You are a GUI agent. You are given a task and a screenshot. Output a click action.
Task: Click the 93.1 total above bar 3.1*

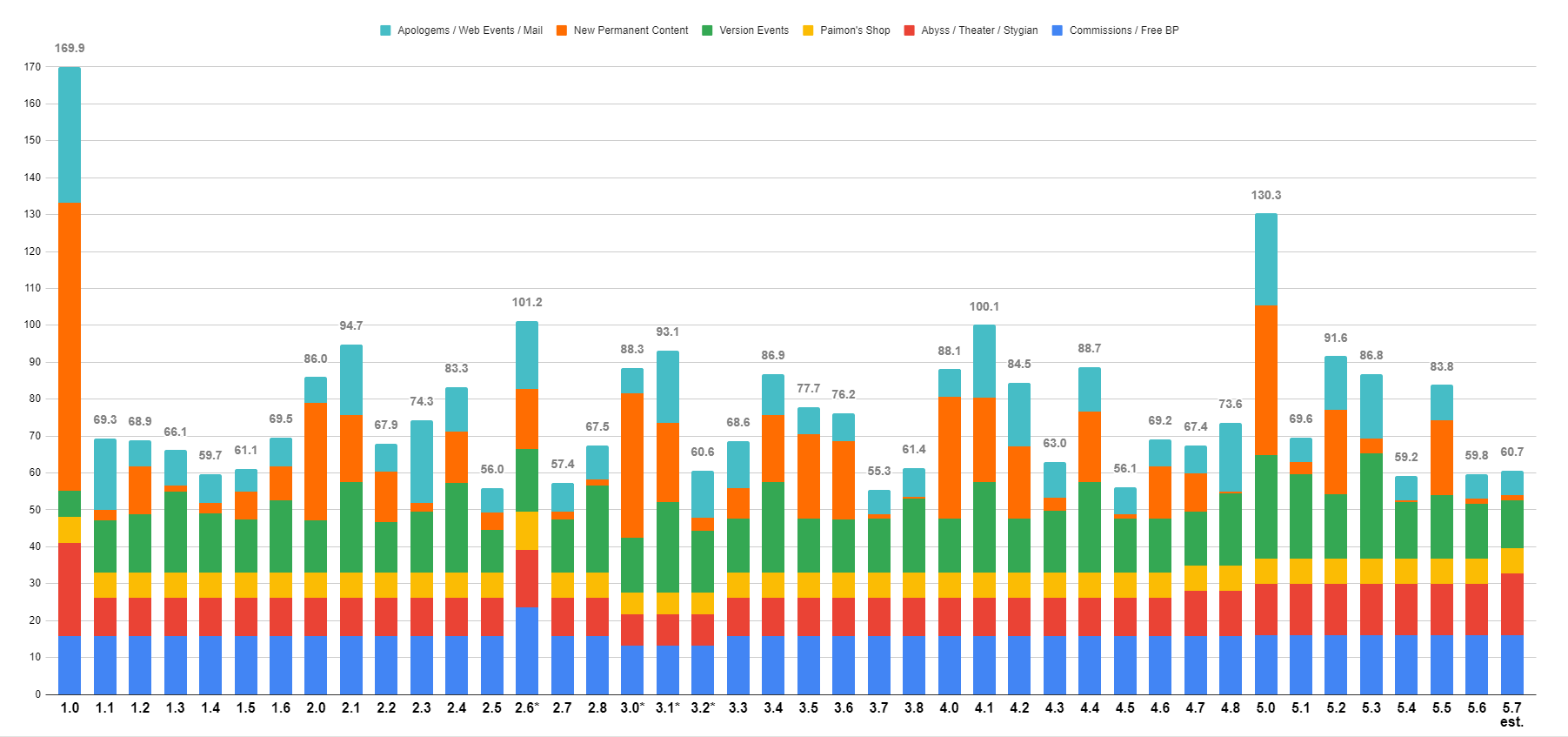(668, 332)
